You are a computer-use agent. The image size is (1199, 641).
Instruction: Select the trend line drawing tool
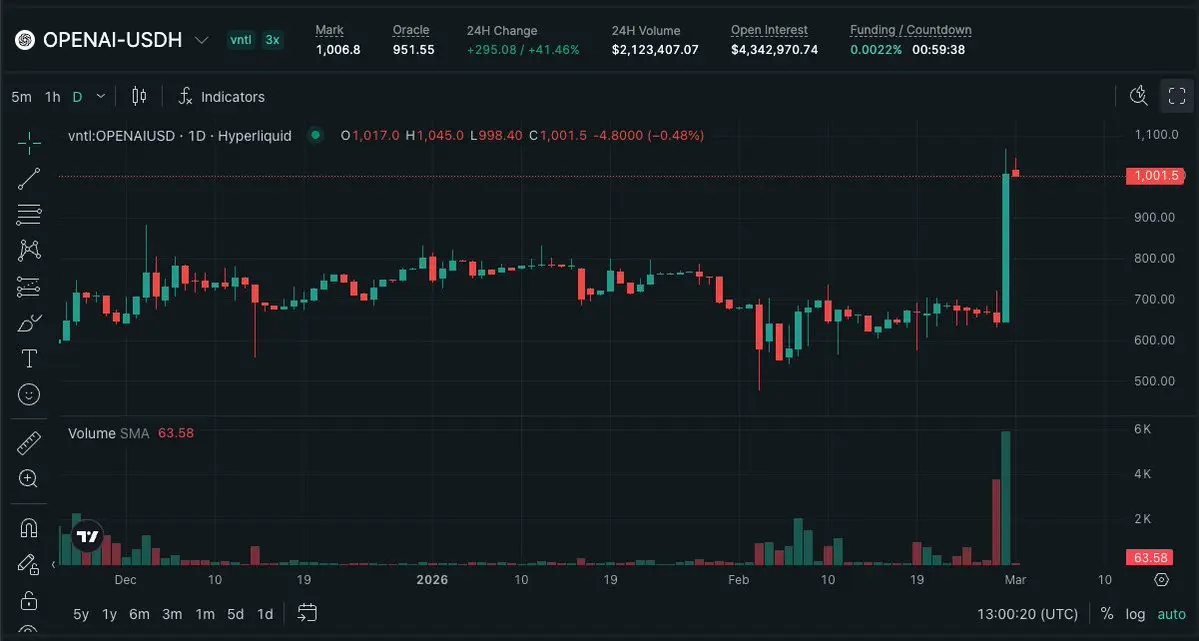coord(29,179)
